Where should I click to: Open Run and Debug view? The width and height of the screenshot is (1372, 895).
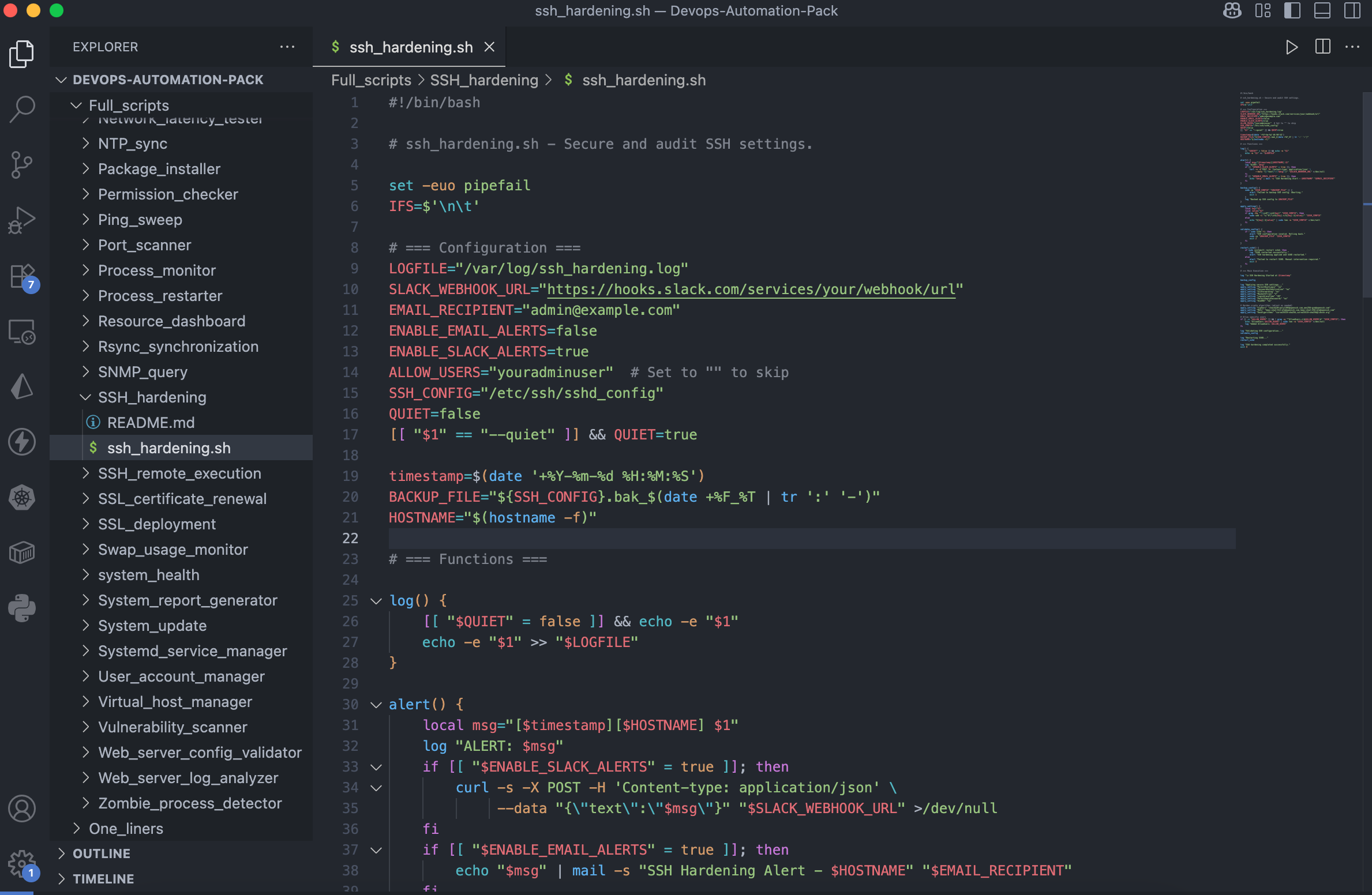coord(22,220)
